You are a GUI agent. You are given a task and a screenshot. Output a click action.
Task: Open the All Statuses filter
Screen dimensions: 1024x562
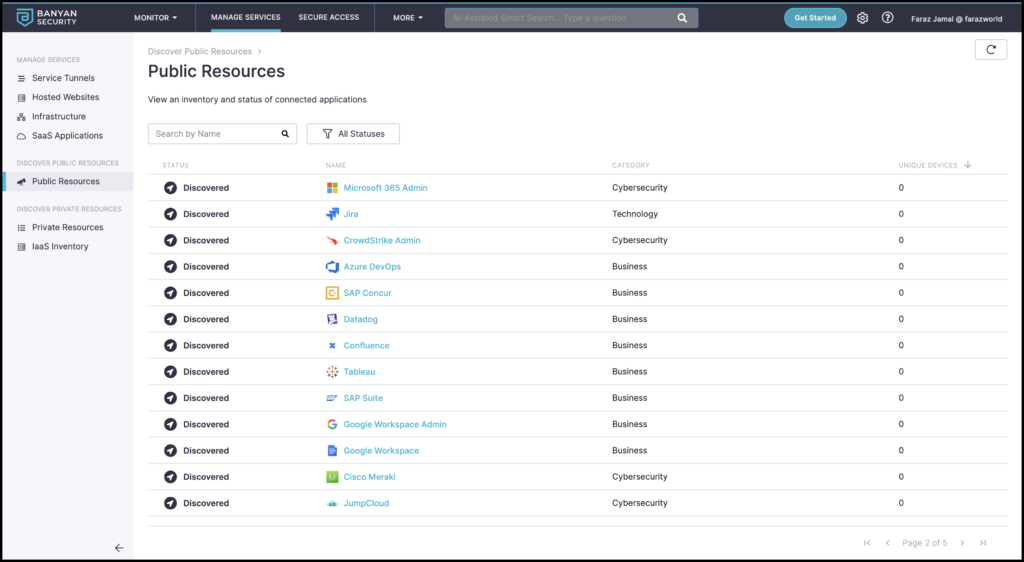coord(353,134)
